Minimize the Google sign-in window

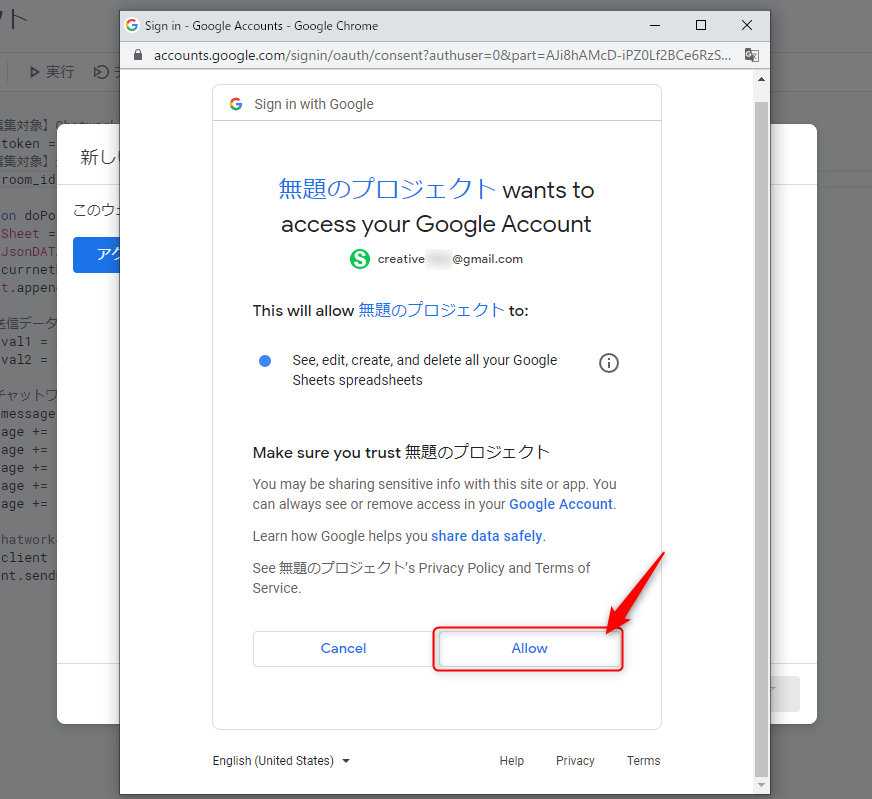pyautogui.click(x=655, y=26)
